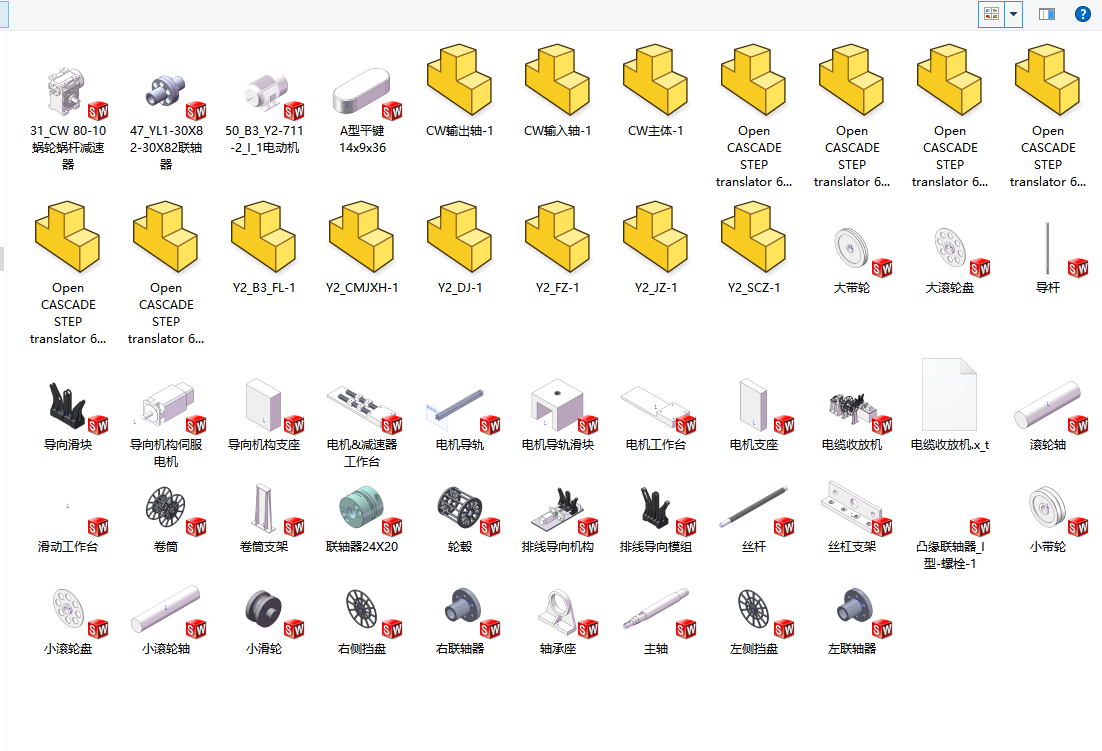Select the 导杆 part file
The width and height of the screenshot is (1102, 751).
point(1048,249)
